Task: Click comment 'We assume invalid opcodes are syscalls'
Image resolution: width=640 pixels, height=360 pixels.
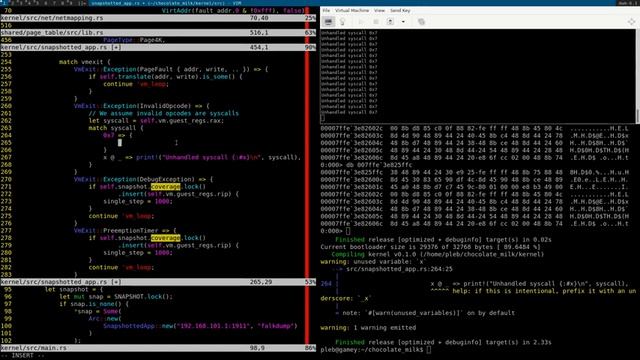Action: 163,113
